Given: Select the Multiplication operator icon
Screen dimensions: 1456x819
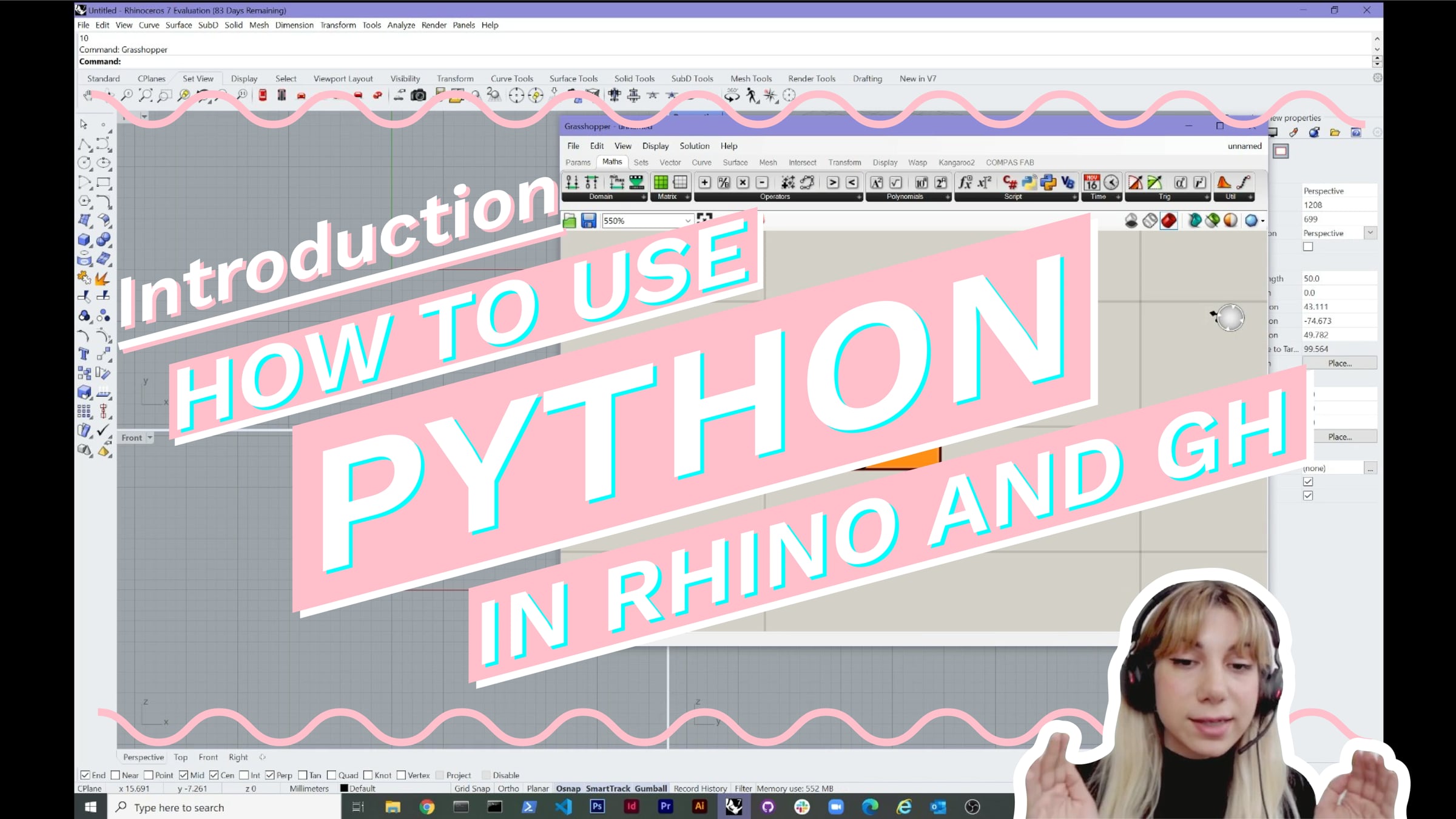Looking at the screenshot, I should coord(743,183).
